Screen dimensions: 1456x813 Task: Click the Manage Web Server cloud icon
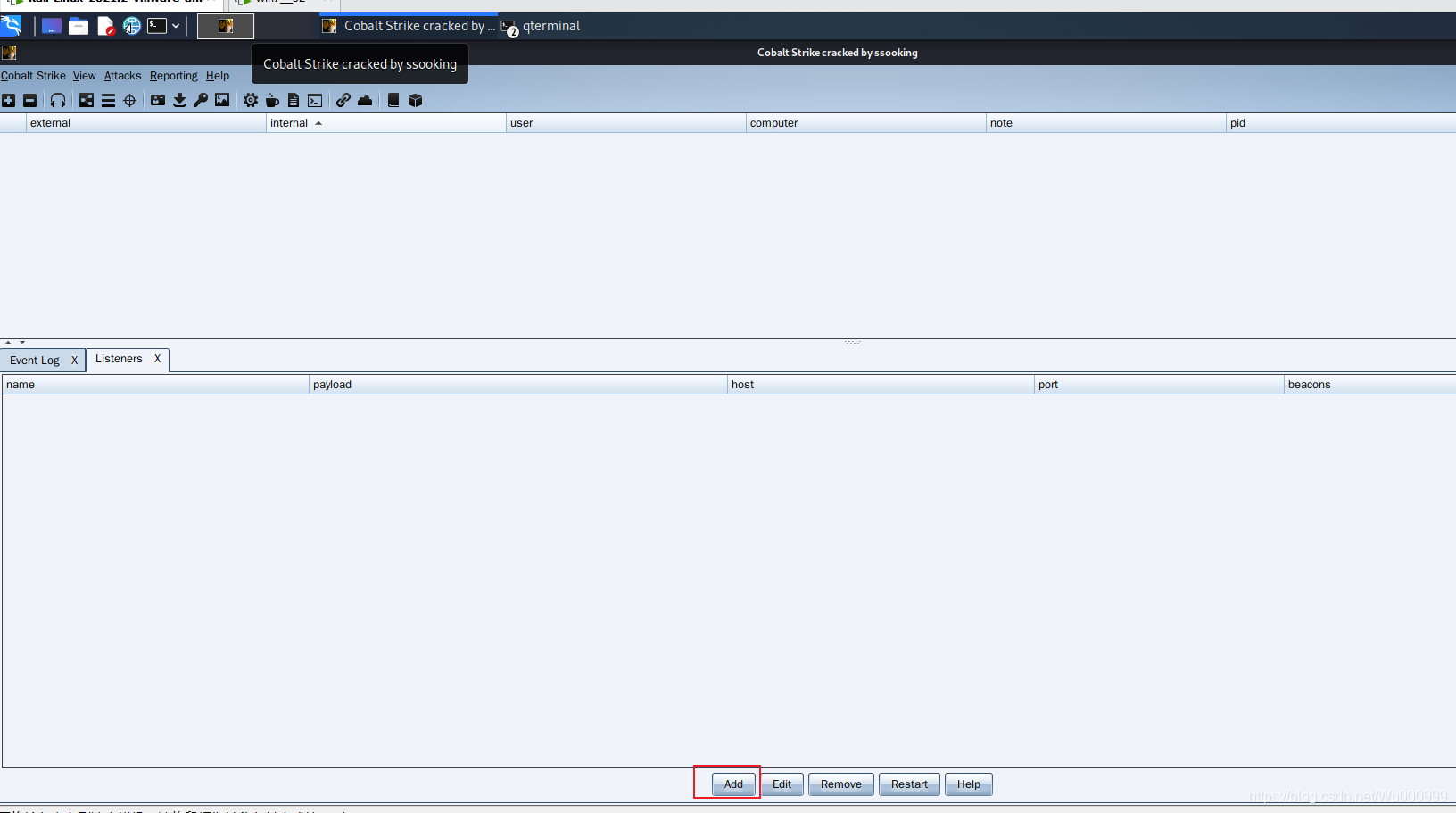pyautogui.click(x=365, y=101)
